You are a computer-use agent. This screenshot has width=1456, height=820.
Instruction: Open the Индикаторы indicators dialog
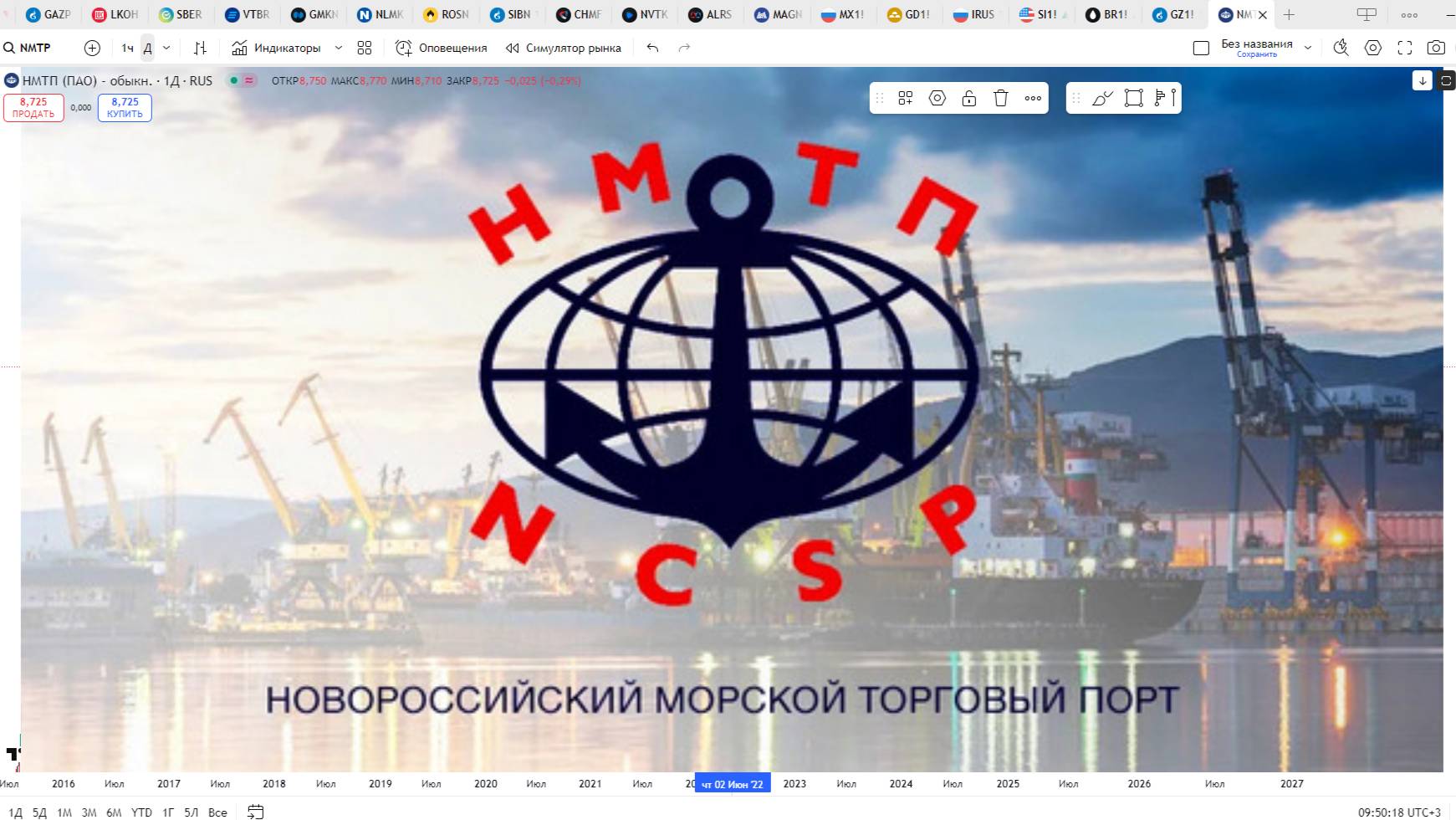(276, 48)
